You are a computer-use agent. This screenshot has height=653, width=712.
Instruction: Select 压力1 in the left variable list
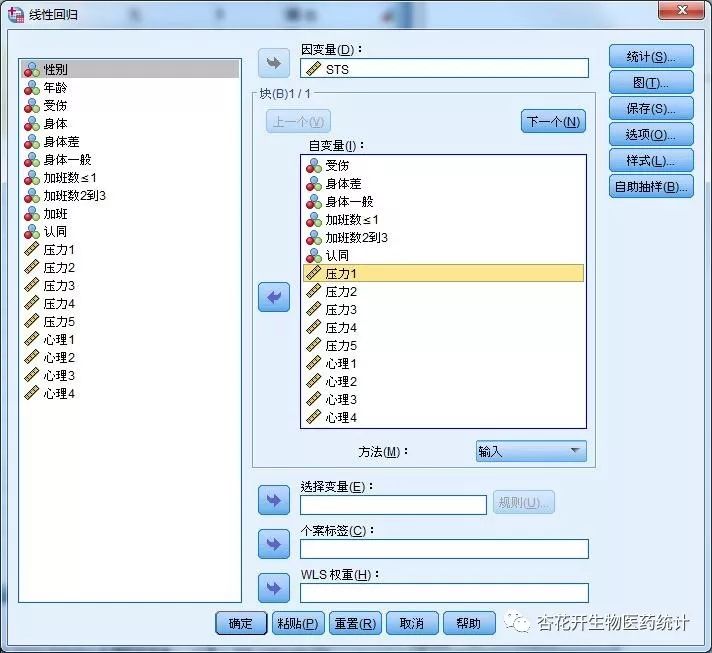coord(130,249)
